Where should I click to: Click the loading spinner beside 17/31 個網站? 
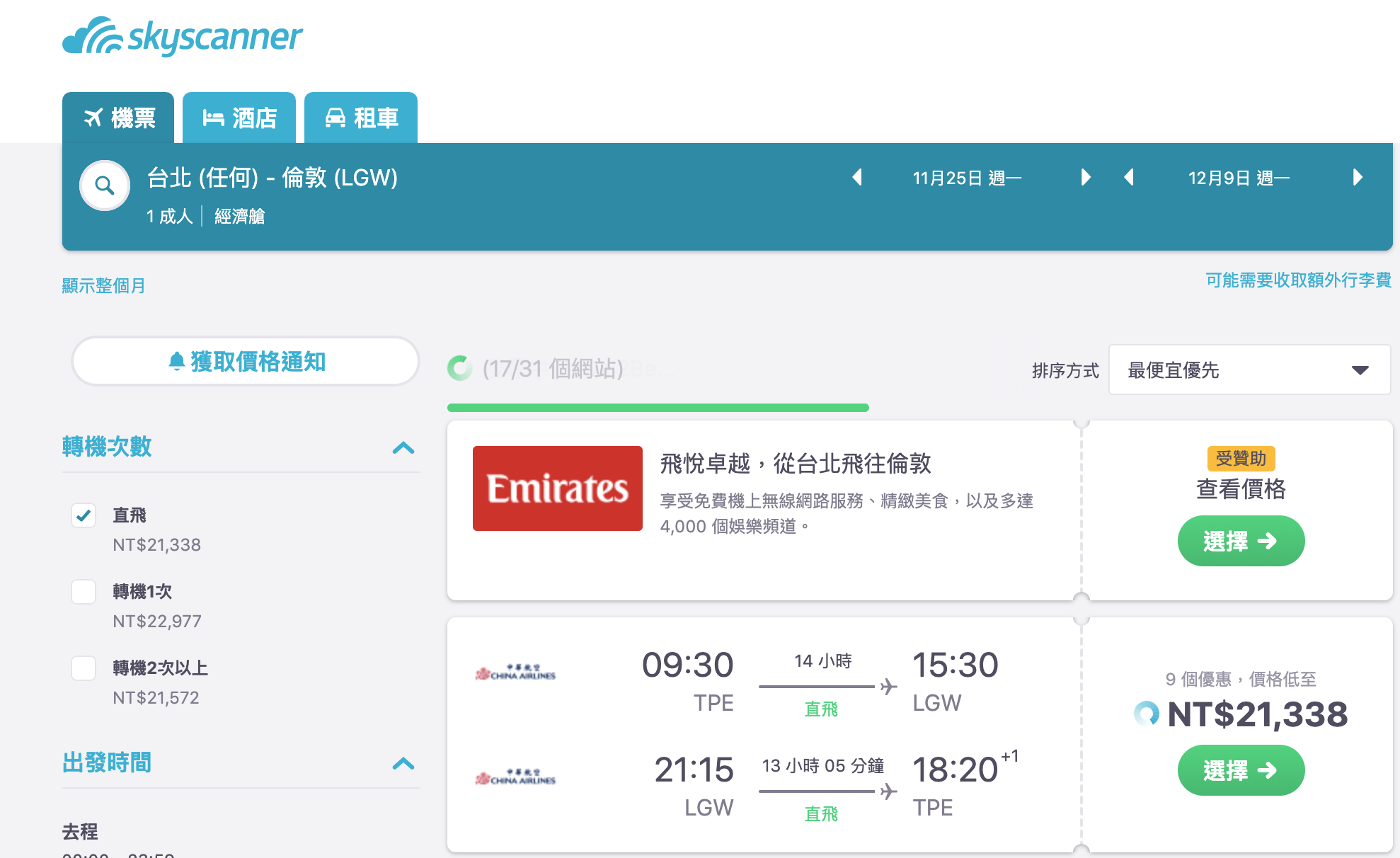[x=460, y=368]
